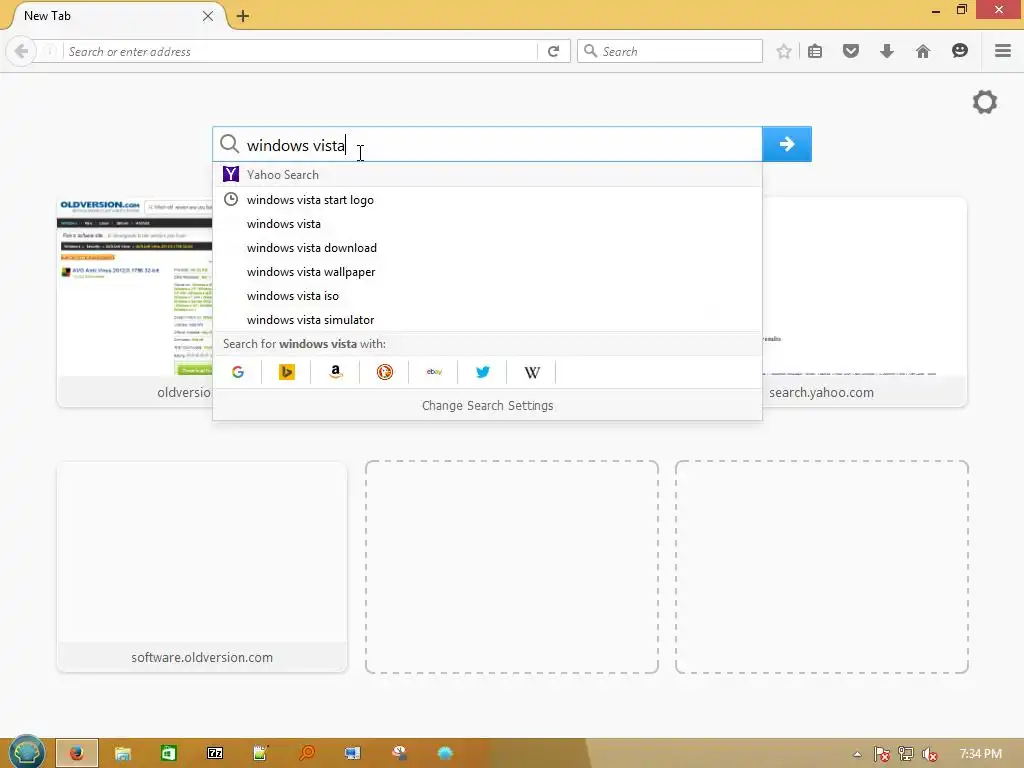
Task: Open Notepad++ icon in taskbar
Action: tap(260, 753)
